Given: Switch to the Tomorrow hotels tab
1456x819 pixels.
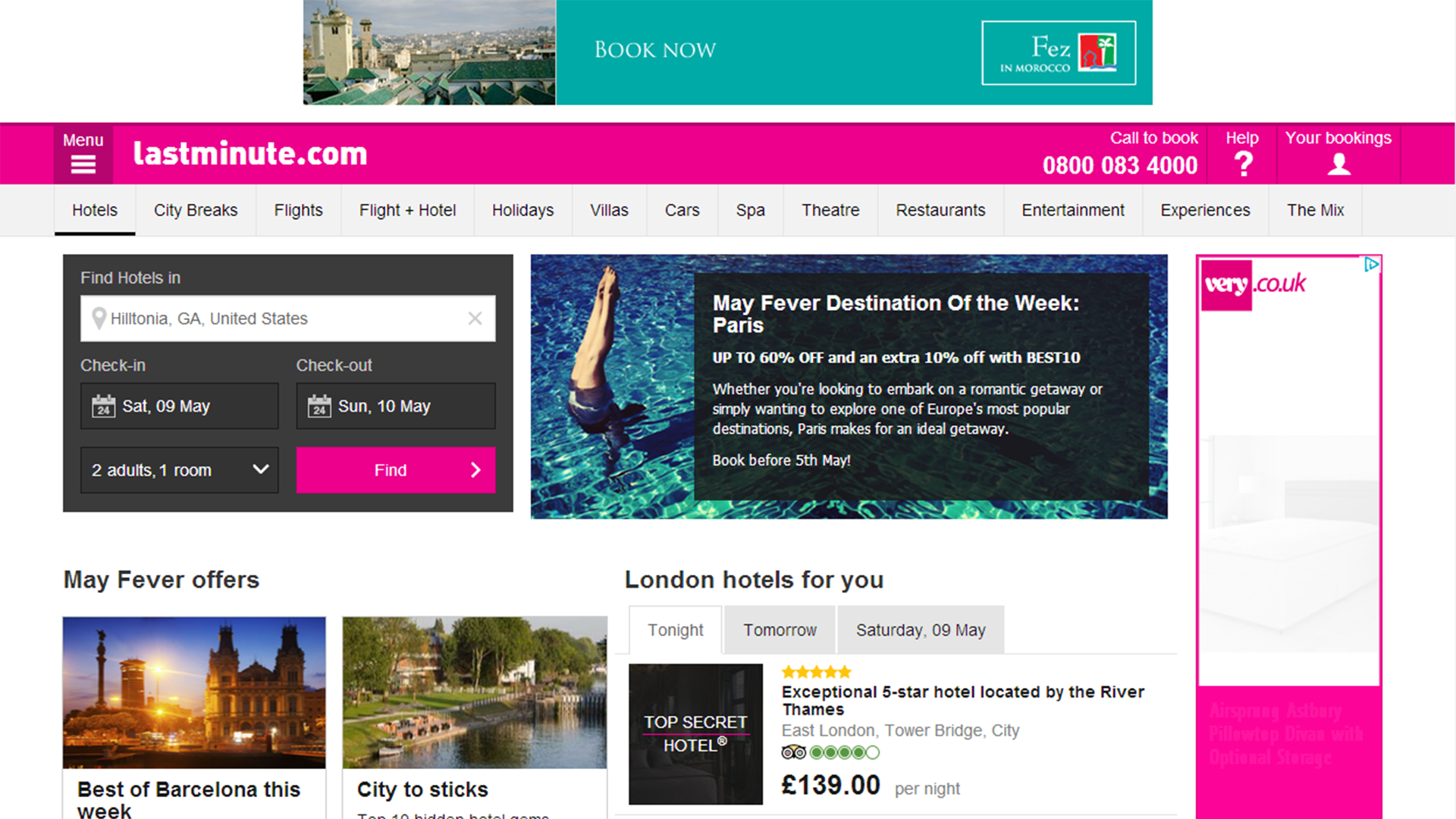Looking at the screenshot, I should (x=780, y=630).
